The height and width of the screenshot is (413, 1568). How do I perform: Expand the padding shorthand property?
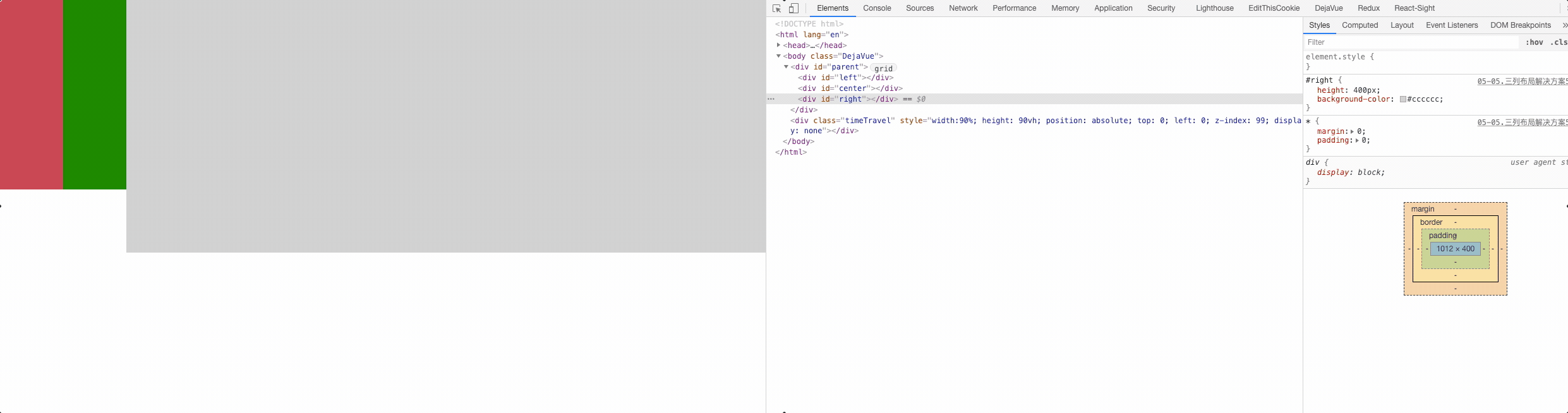1357,140
